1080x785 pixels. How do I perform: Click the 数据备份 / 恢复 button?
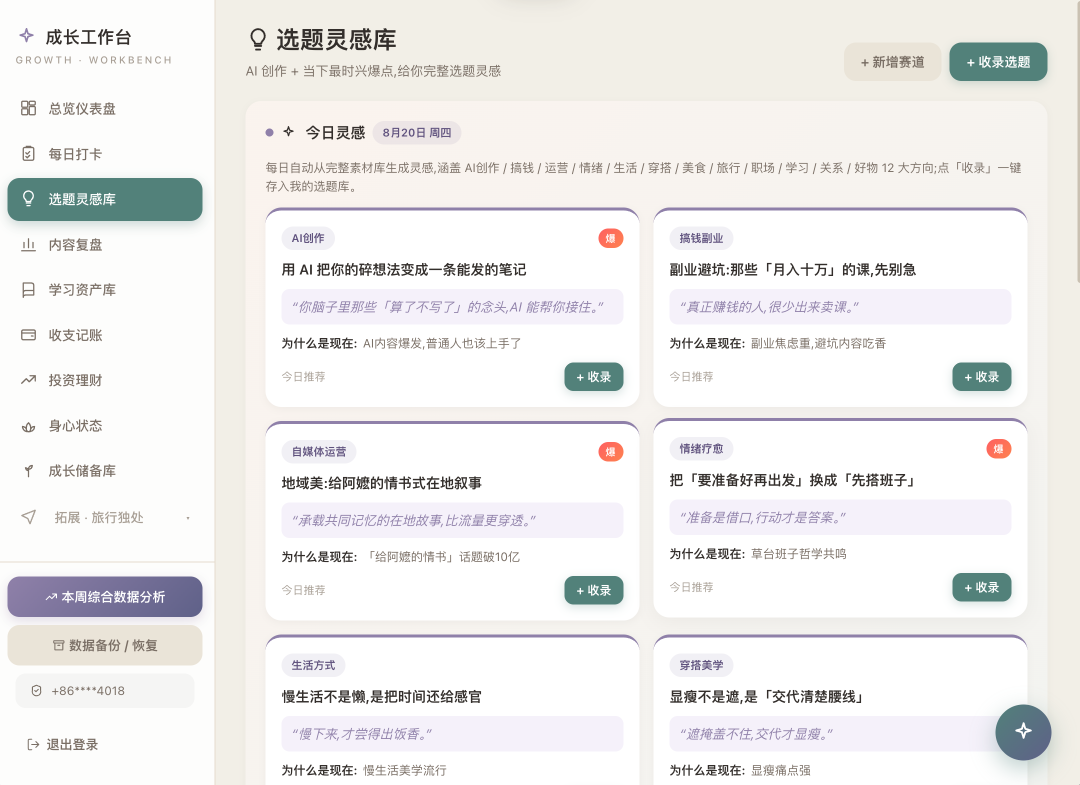(105, 645)
